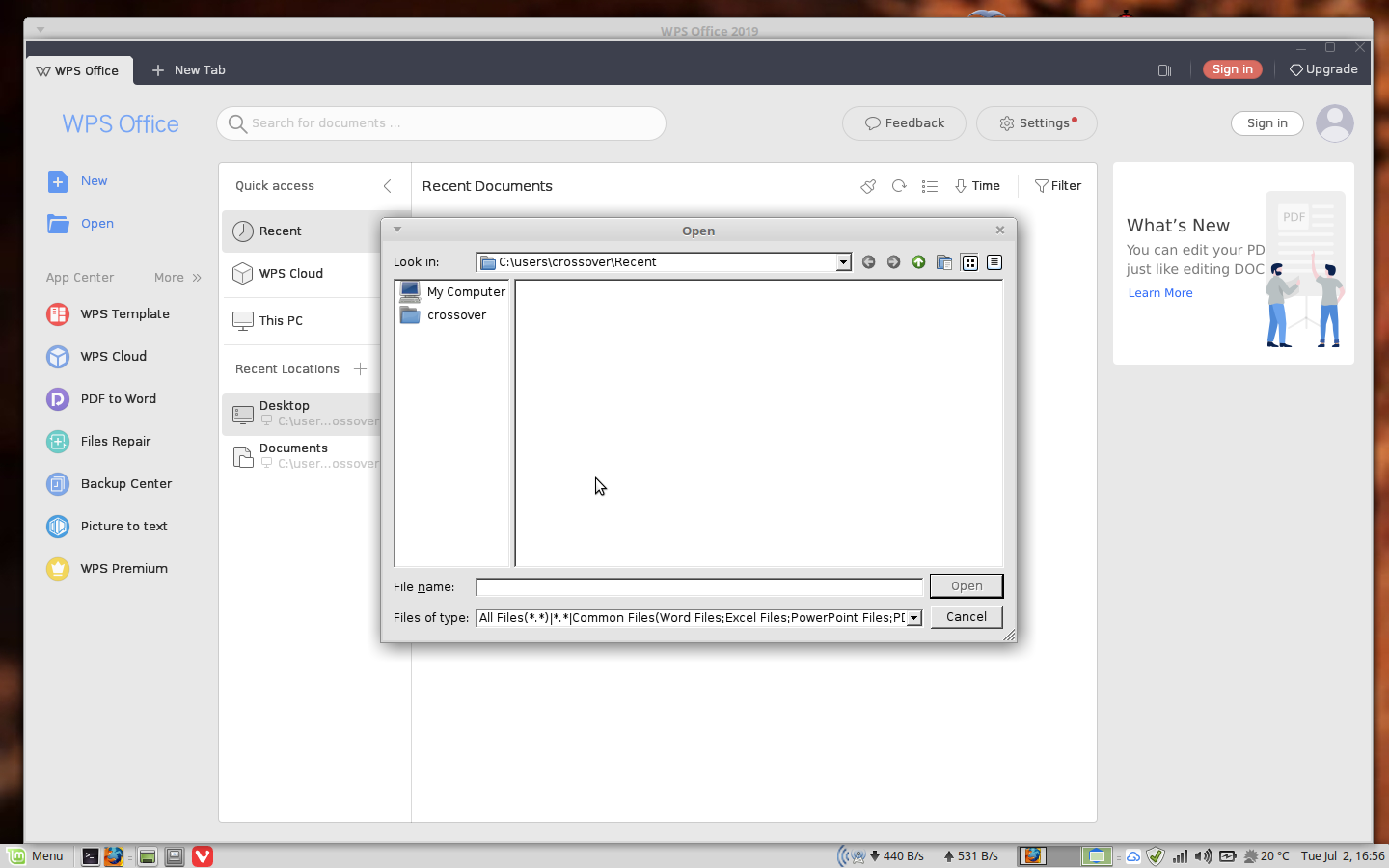Toggle the Recent Documents list view
1389x868 pixels.
(x=930, y=186)
